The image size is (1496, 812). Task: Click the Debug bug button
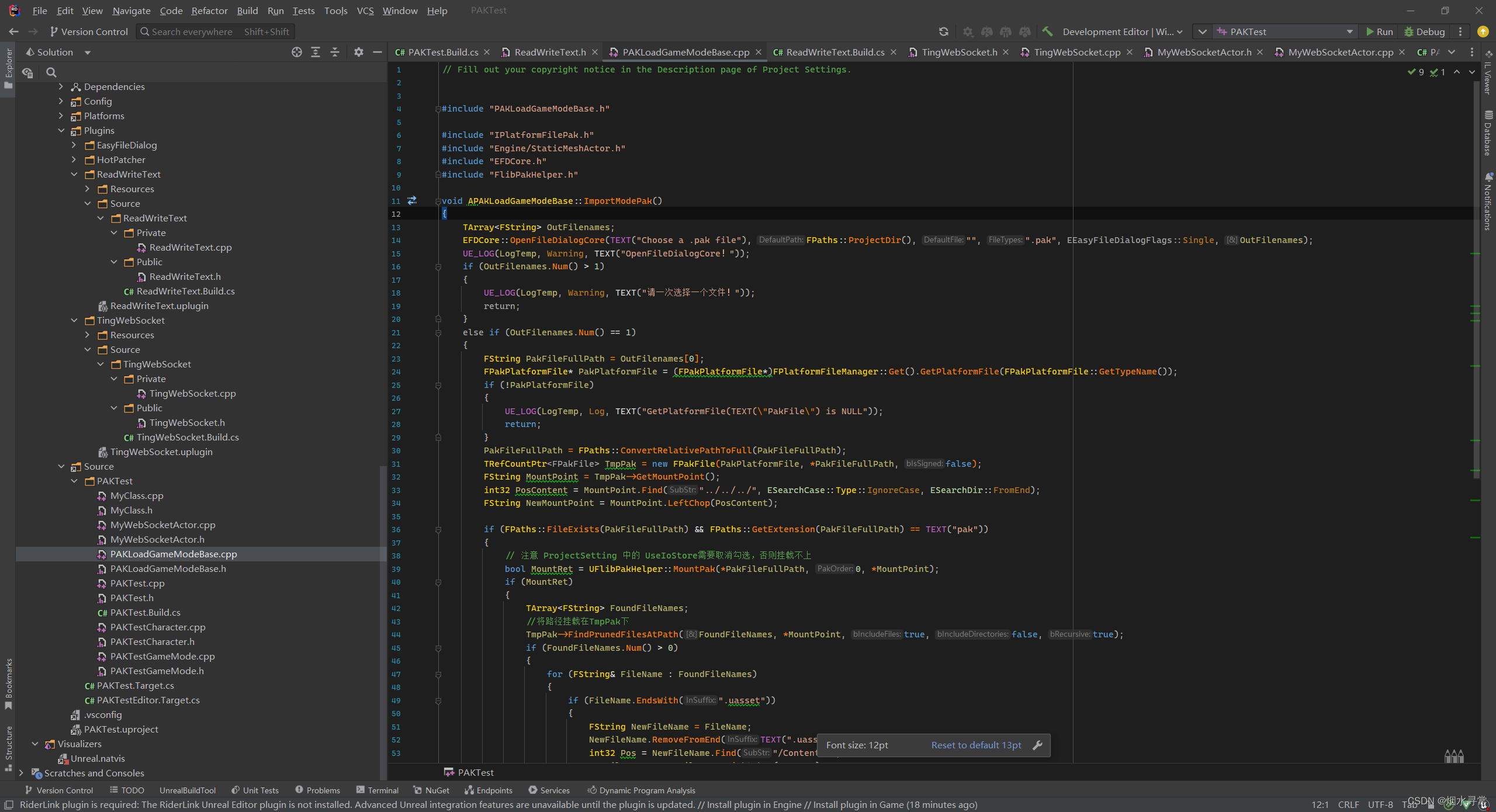tap(1424, 32)
